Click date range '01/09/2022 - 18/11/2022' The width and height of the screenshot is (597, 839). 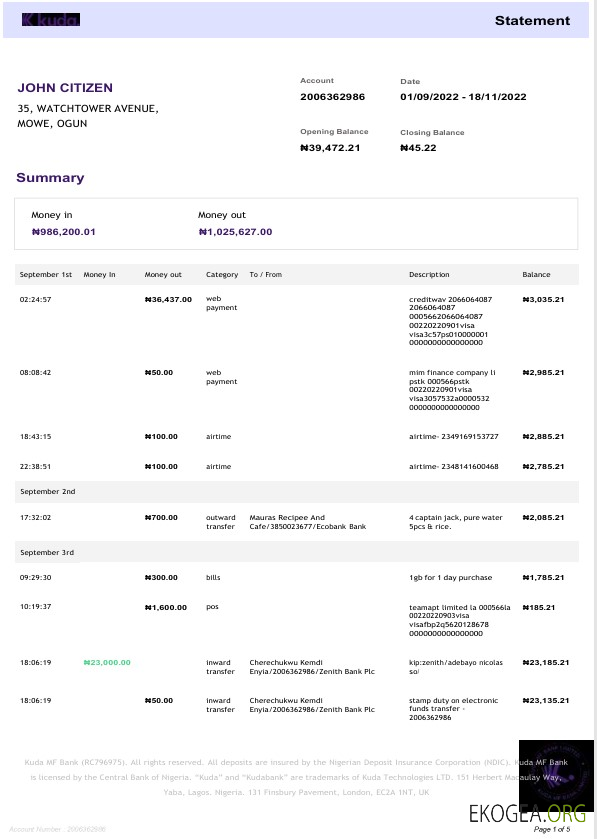click(463, 97)
